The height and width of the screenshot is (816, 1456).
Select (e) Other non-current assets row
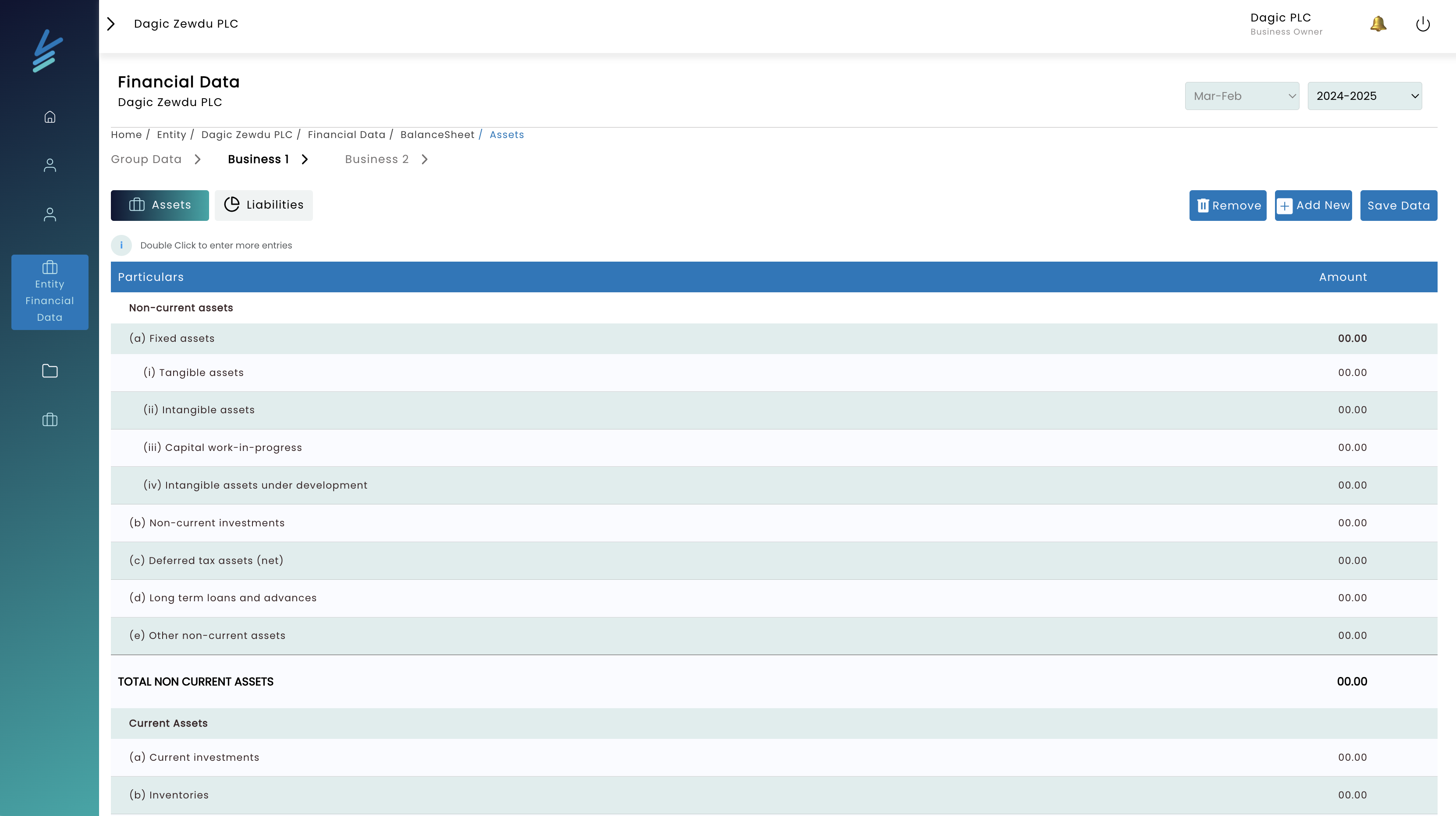774,636
